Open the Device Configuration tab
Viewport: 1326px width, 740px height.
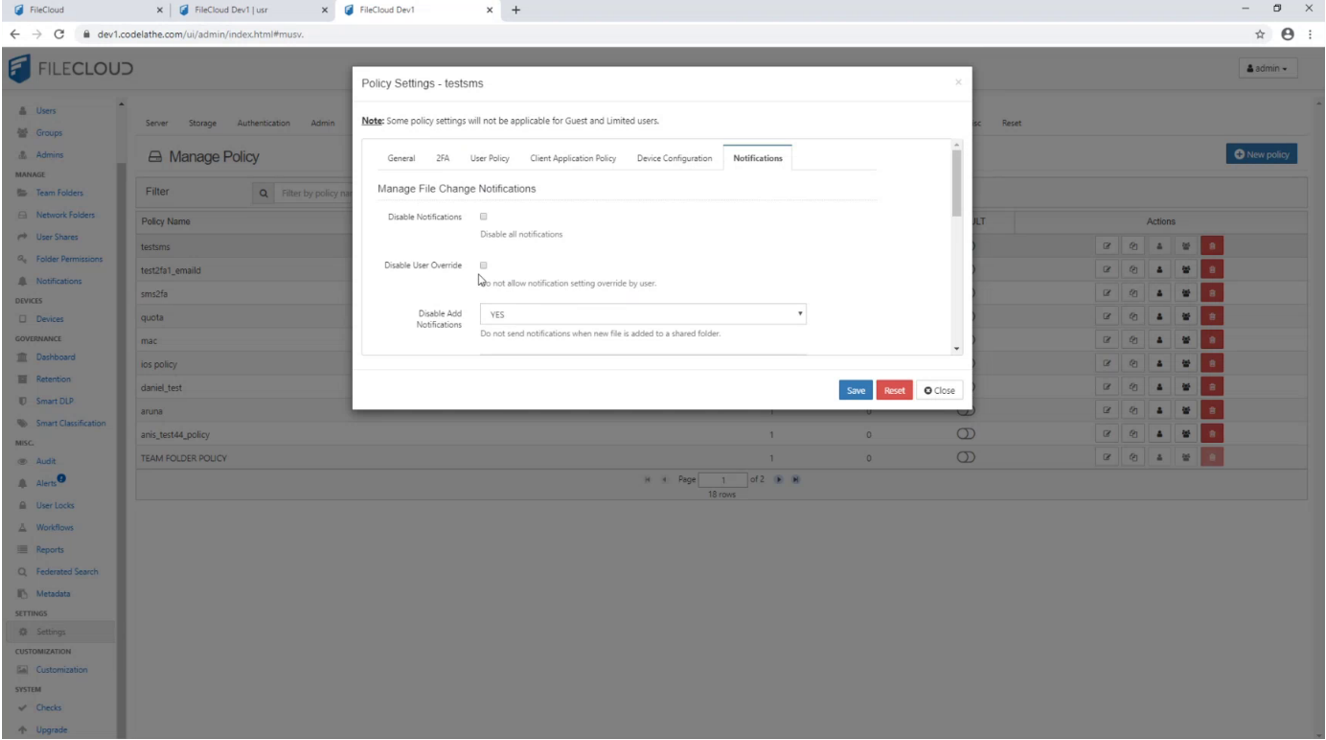[674, 158]
